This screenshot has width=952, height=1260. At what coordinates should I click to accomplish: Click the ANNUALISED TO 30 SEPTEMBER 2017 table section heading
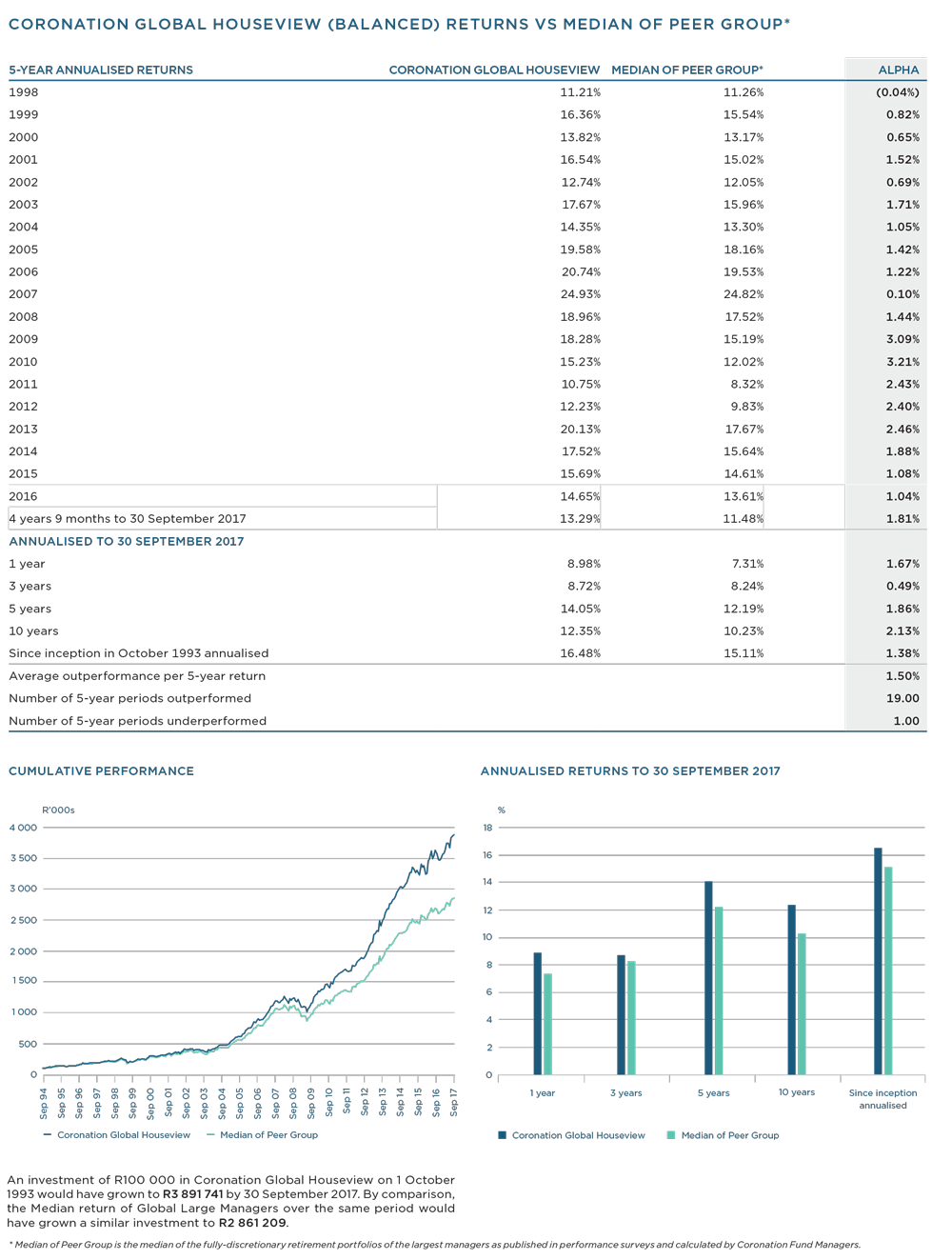coord(127,541)
